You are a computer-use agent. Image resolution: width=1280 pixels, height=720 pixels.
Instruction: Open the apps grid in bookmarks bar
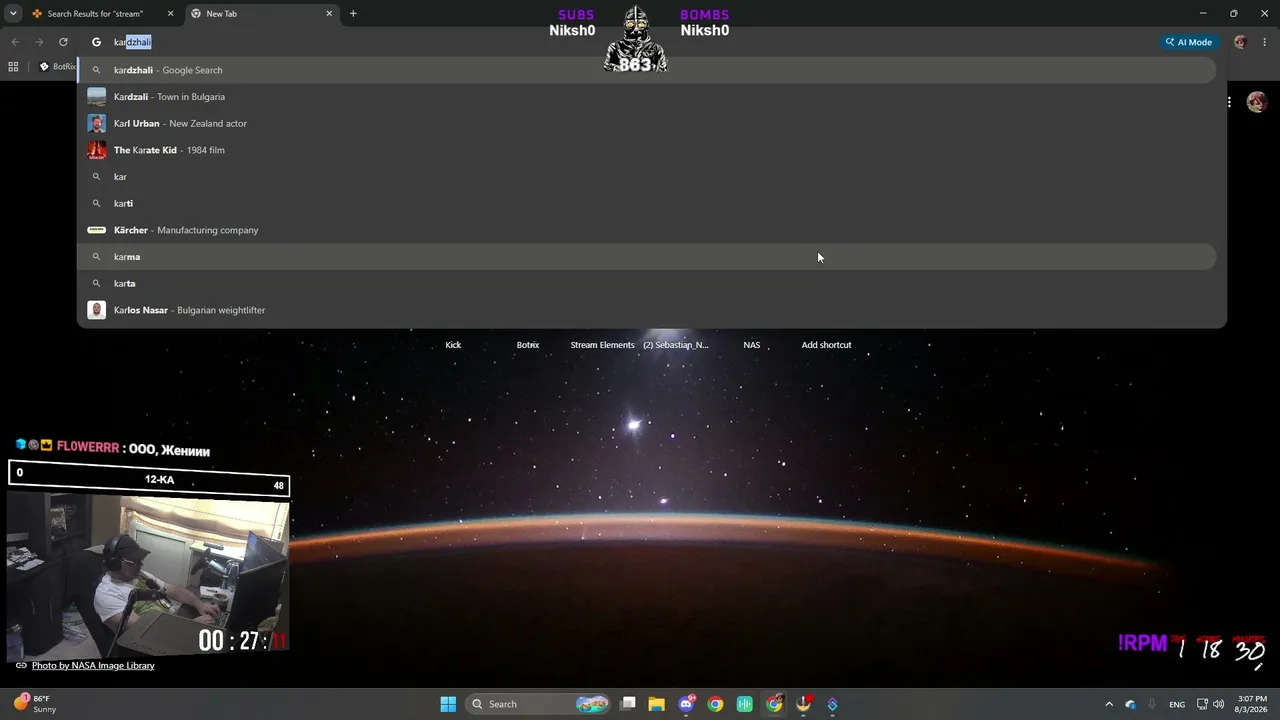pos(13,67)
